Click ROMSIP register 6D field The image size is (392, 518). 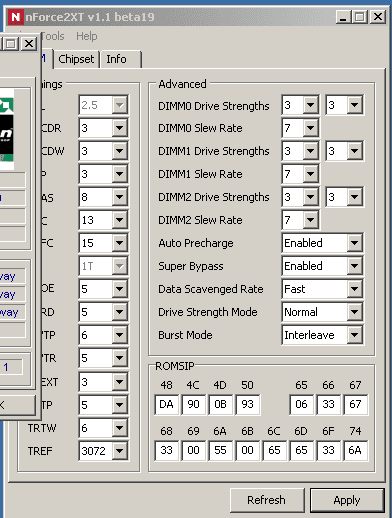[301, 451]
